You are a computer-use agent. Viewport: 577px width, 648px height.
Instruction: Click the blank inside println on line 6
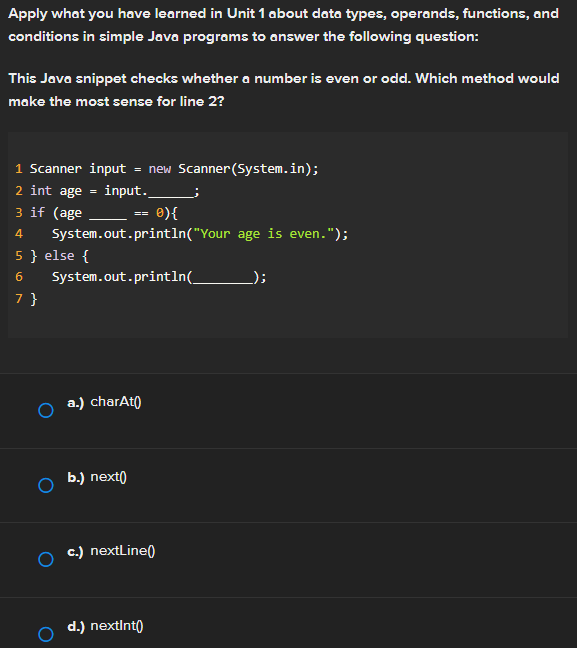[x=223, y=277]
